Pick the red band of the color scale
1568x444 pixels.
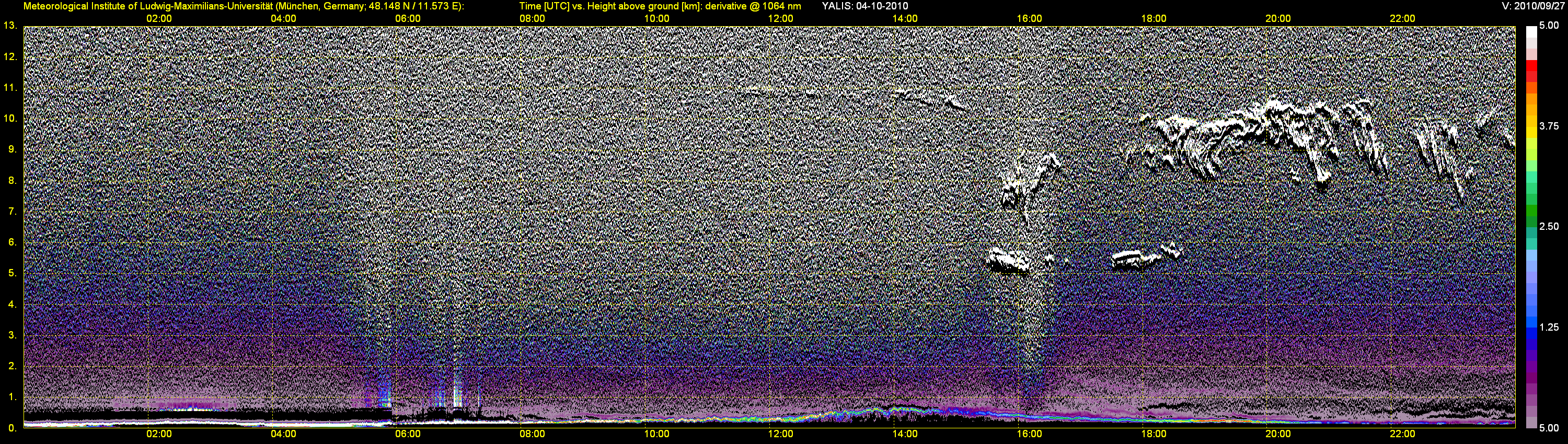[1531, 66]
